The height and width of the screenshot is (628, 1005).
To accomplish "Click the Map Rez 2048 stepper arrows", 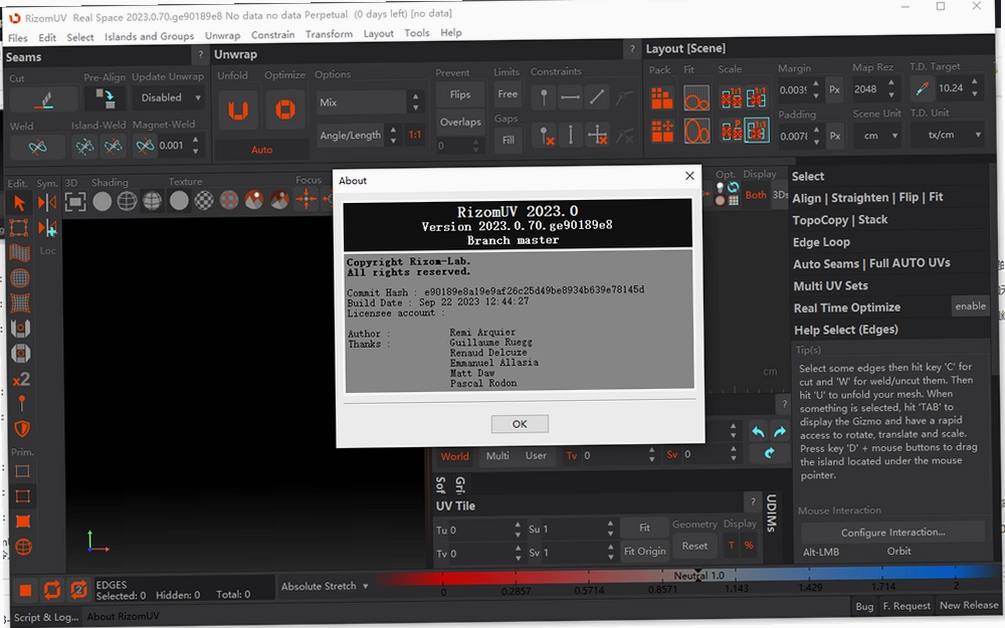I will point(891,89).
